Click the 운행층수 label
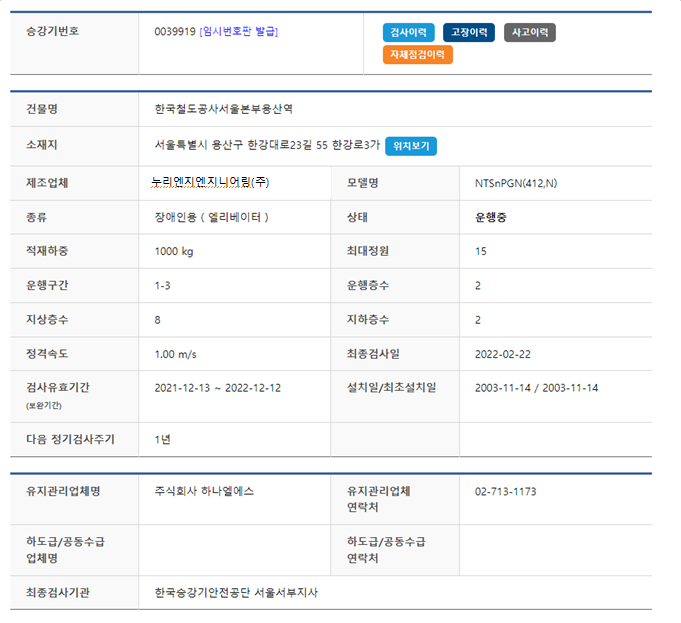 click(x=367, y=285)
